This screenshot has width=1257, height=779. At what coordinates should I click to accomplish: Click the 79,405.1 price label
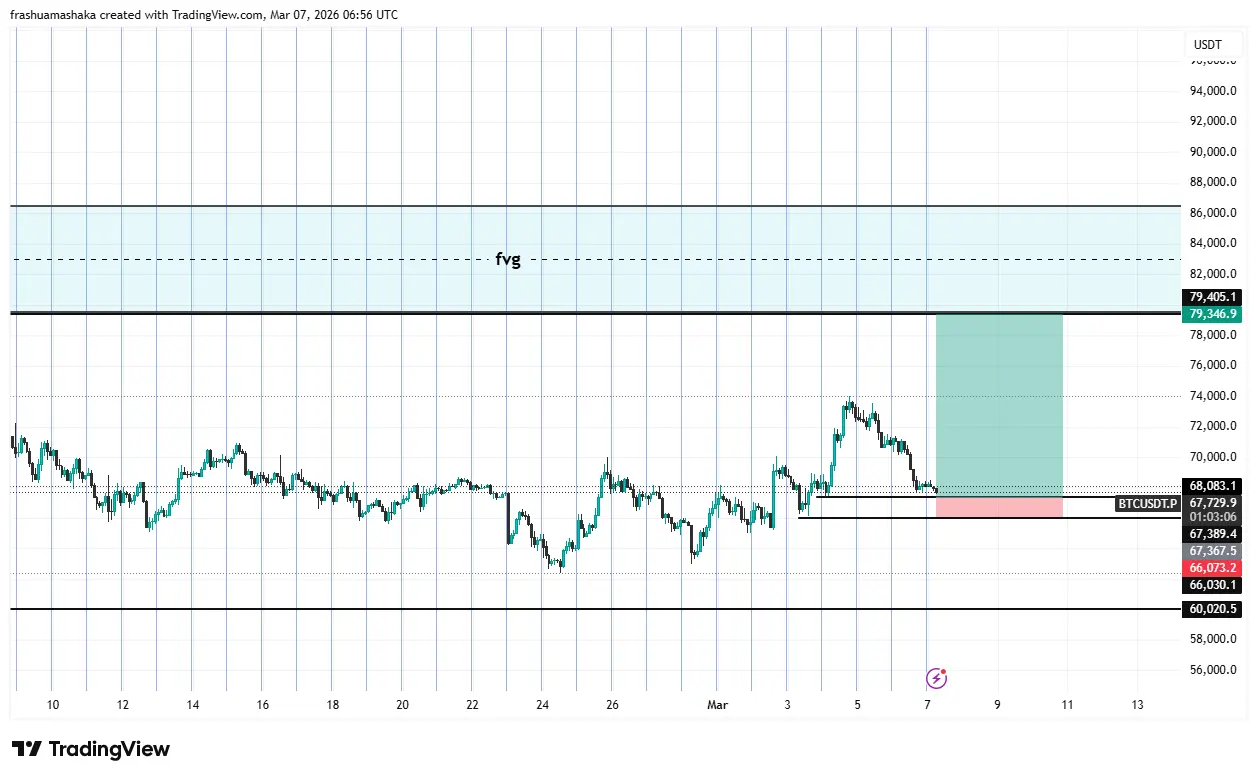pyautogui.click(x=1213, y=297)
